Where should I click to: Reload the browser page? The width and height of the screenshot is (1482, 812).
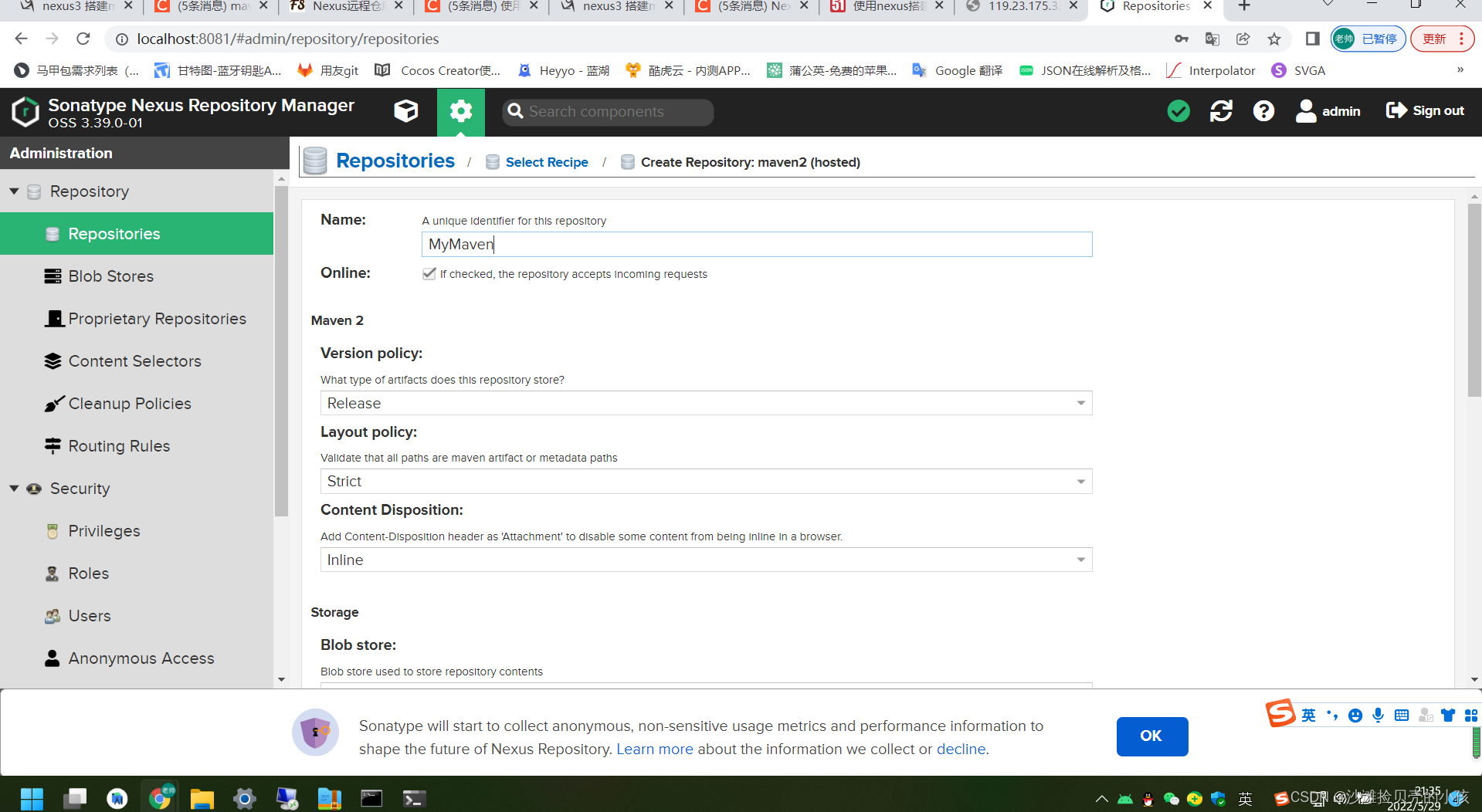coord(83,39)
